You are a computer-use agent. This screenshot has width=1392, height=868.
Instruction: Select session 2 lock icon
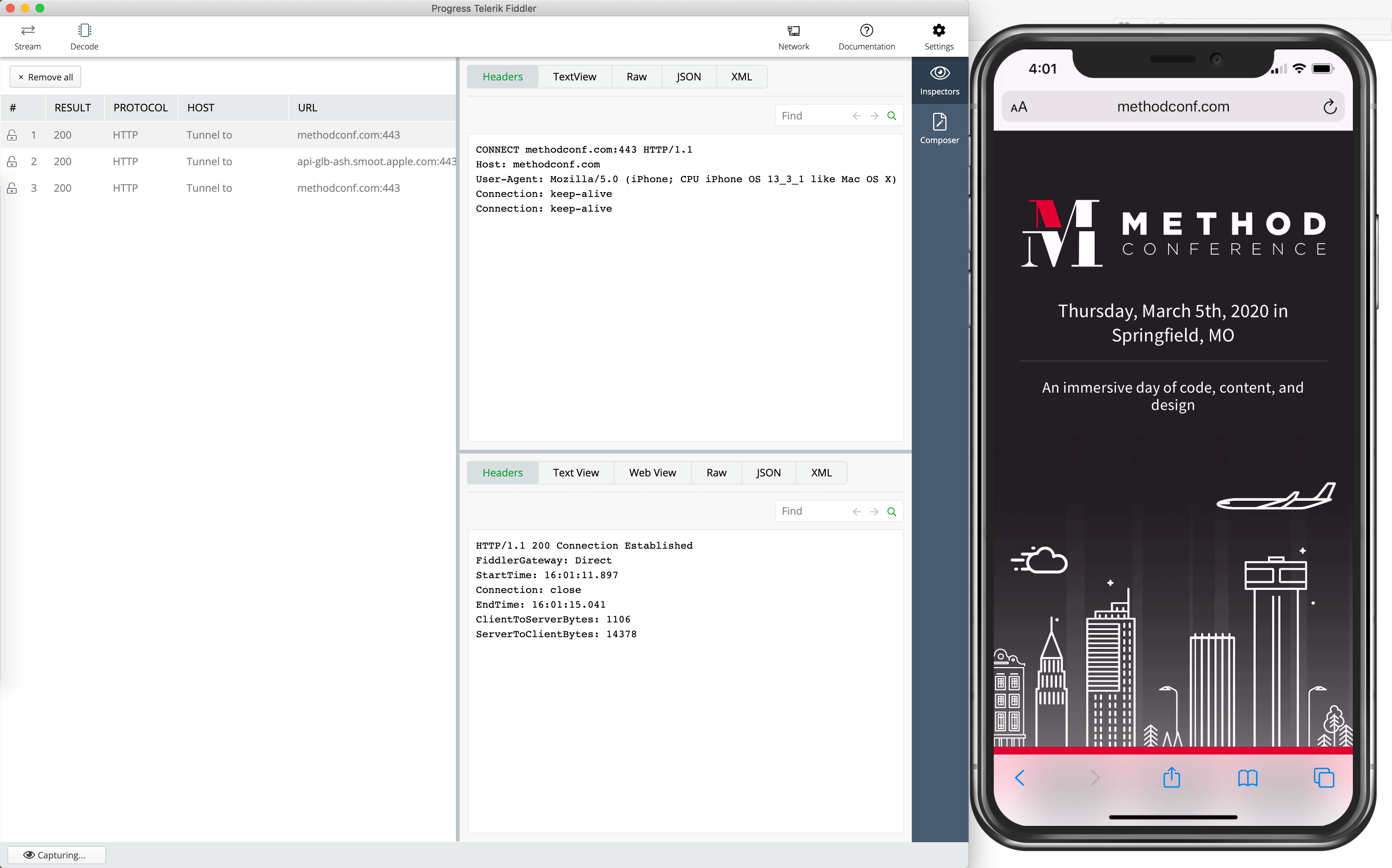pyautogui.click(x=11, y=161)
